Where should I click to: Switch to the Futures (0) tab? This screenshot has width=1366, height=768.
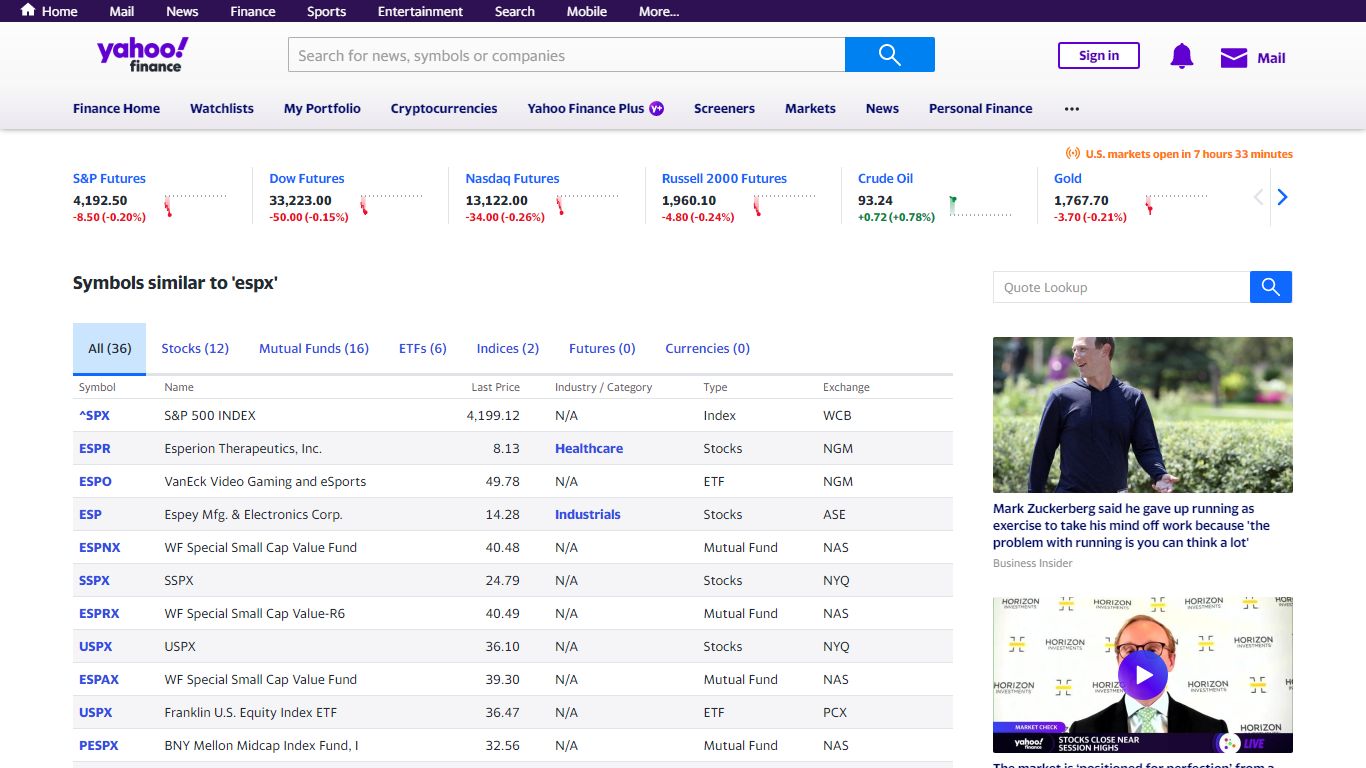[x=602, y=348]
